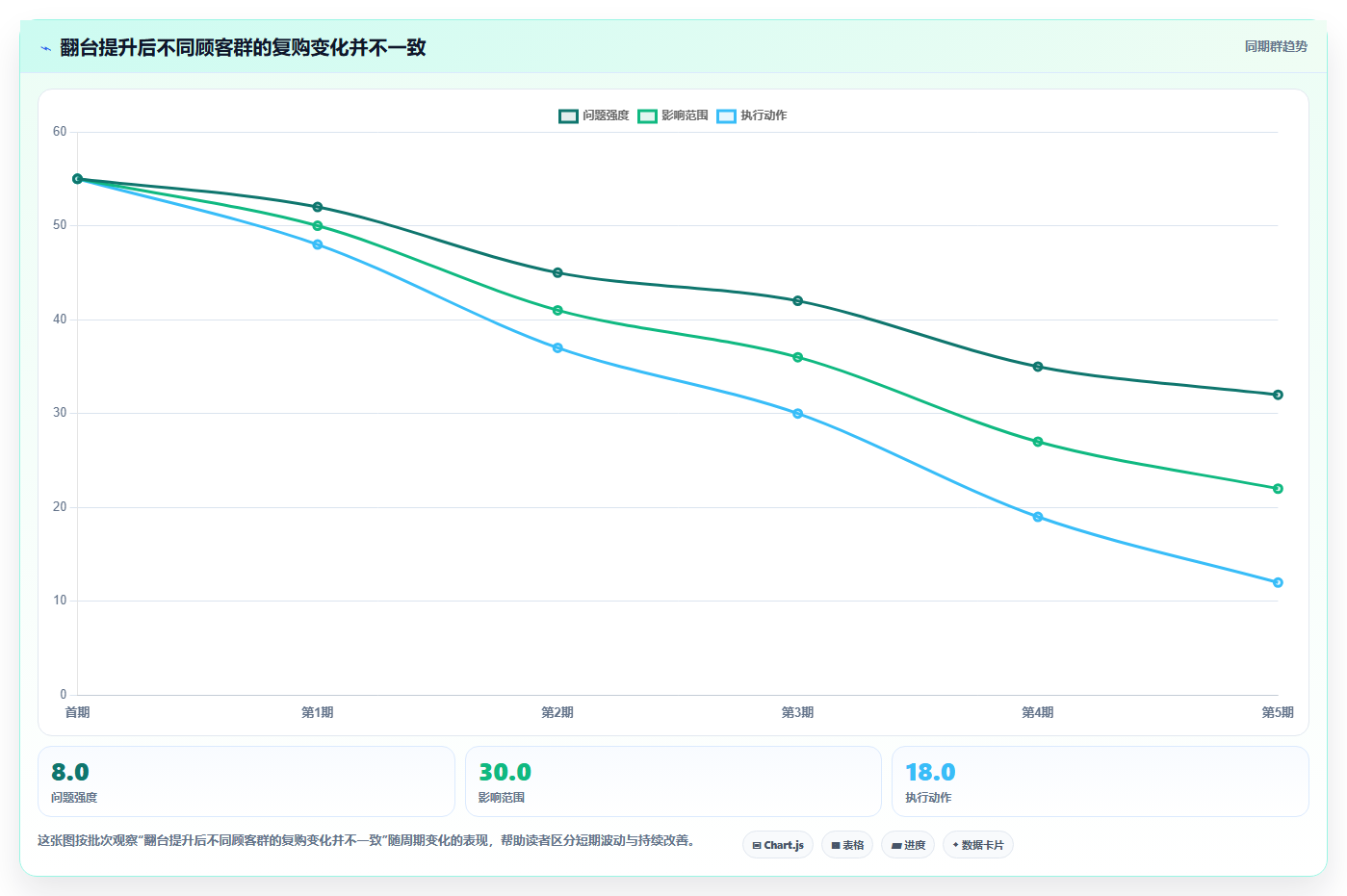Click 执行动作 data point at 第3期
1347x896 pixels.
coord(798,414)
